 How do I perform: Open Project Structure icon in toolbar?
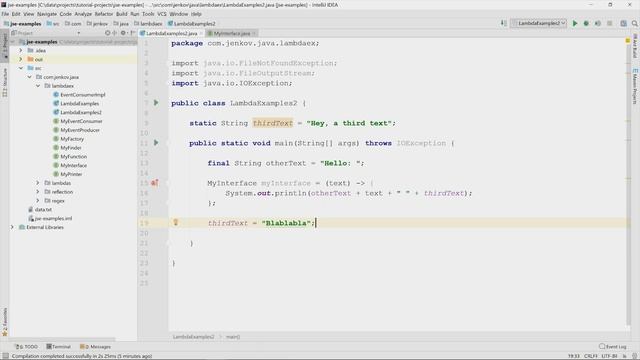point(623,24)
